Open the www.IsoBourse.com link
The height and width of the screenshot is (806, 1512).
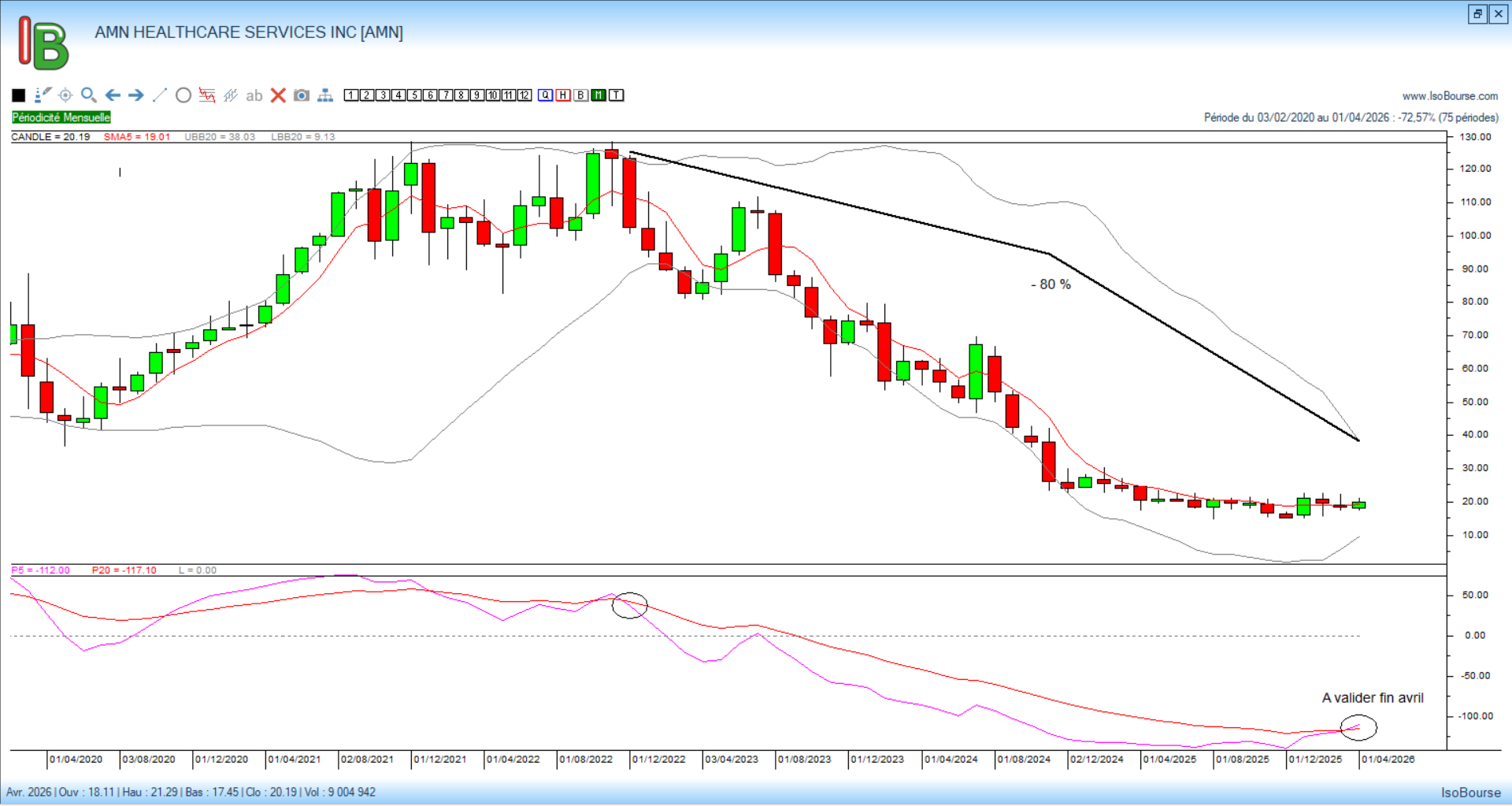(1450, 96)
